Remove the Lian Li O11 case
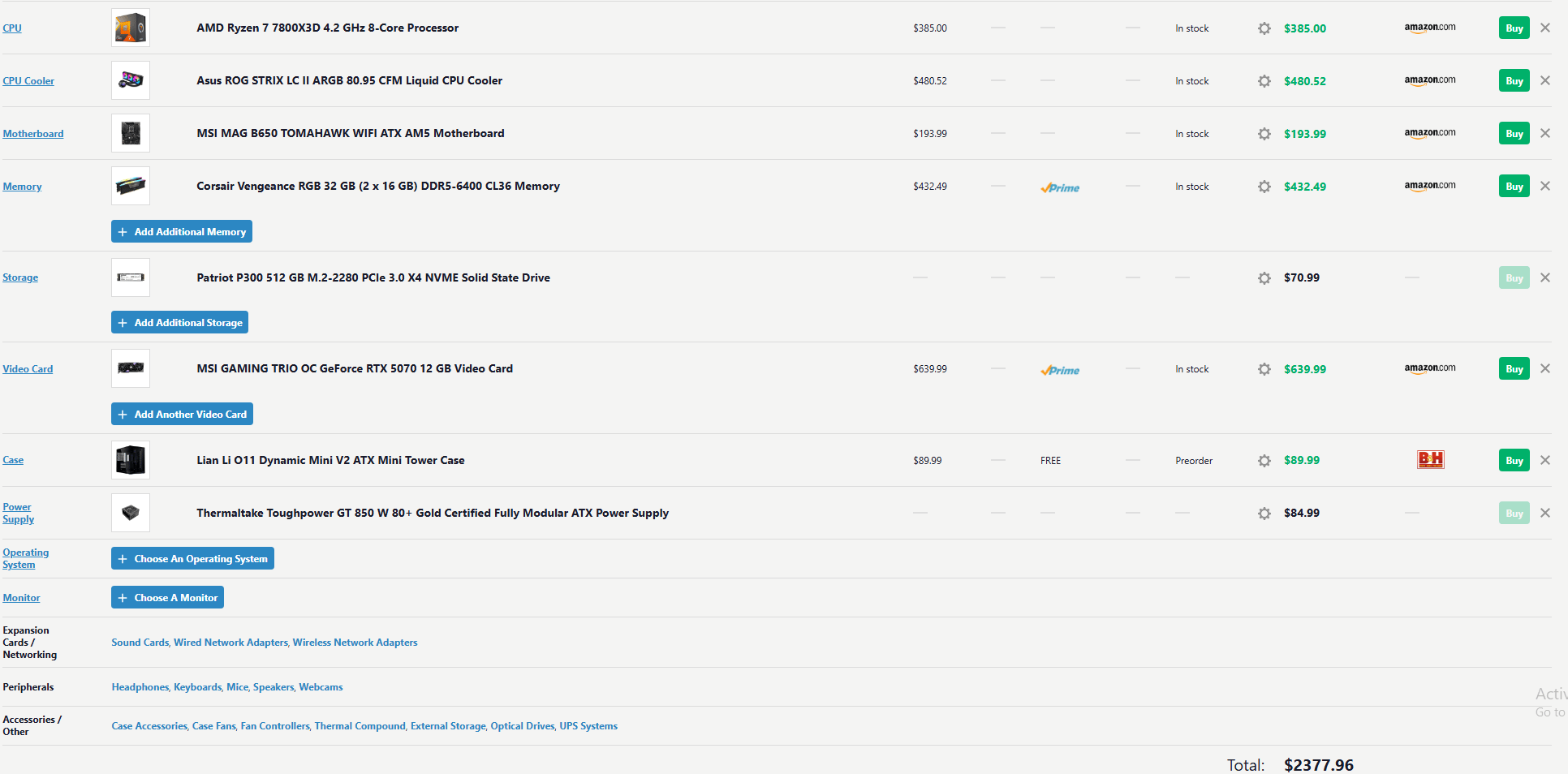This screenshot has width=1568, height=774. tap(1545, 460)
